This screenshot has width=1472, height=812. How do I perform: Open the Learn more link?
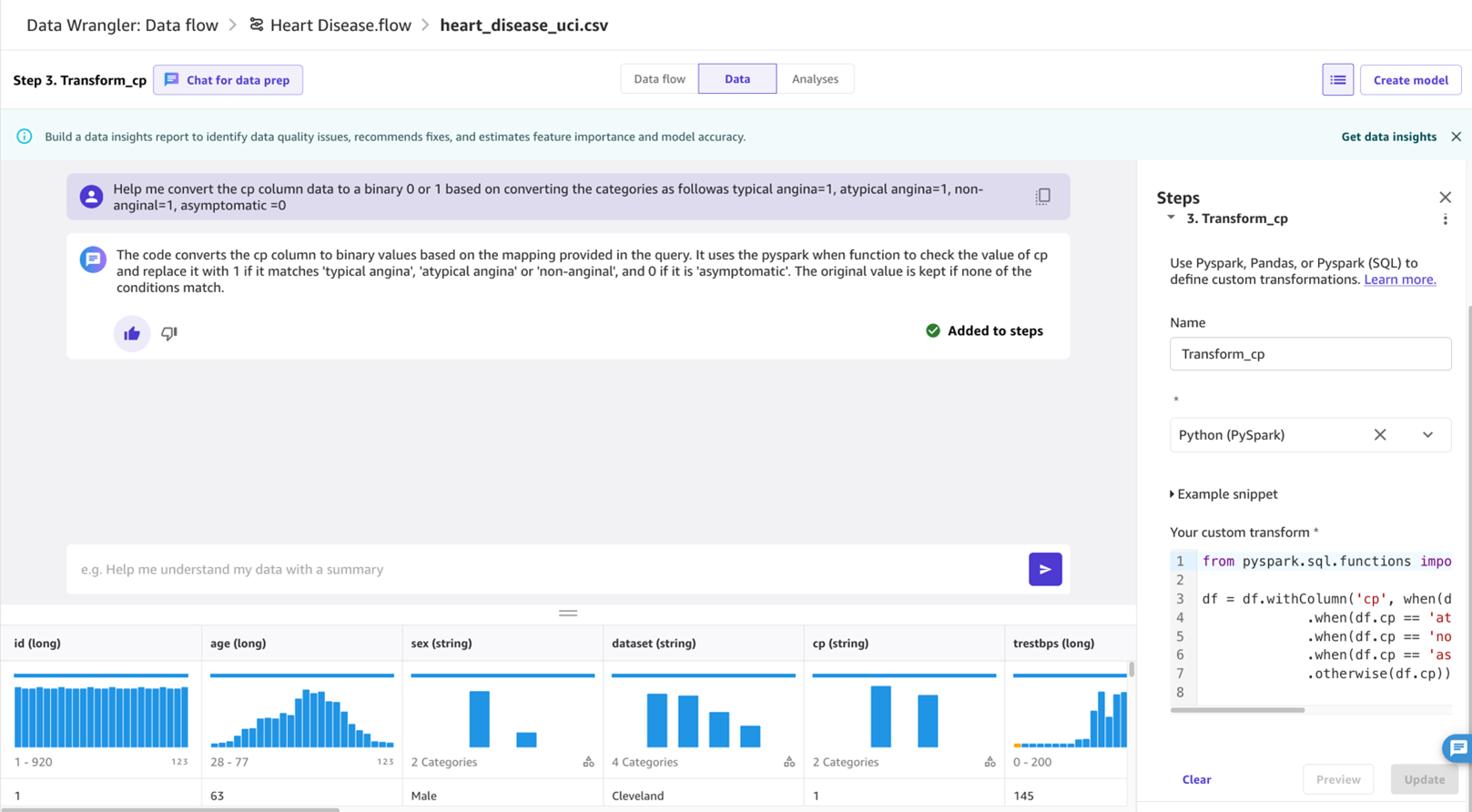1399,279
